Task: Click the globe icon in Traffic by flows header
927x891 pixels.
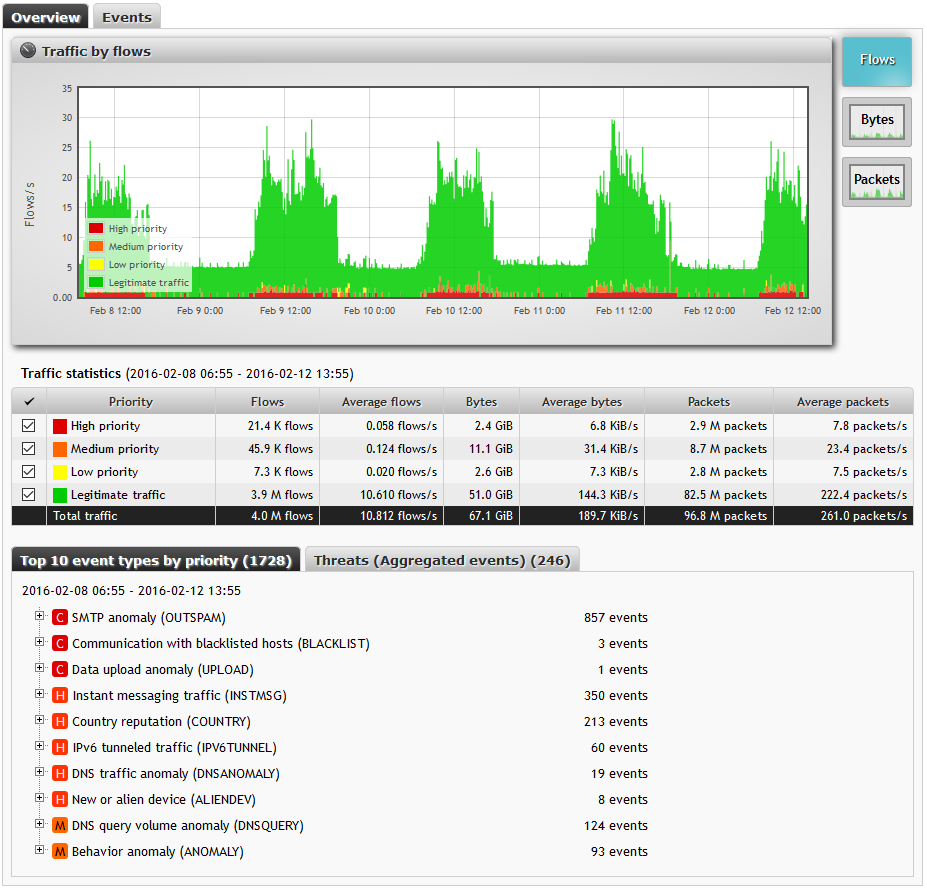Action: [27, 50]
